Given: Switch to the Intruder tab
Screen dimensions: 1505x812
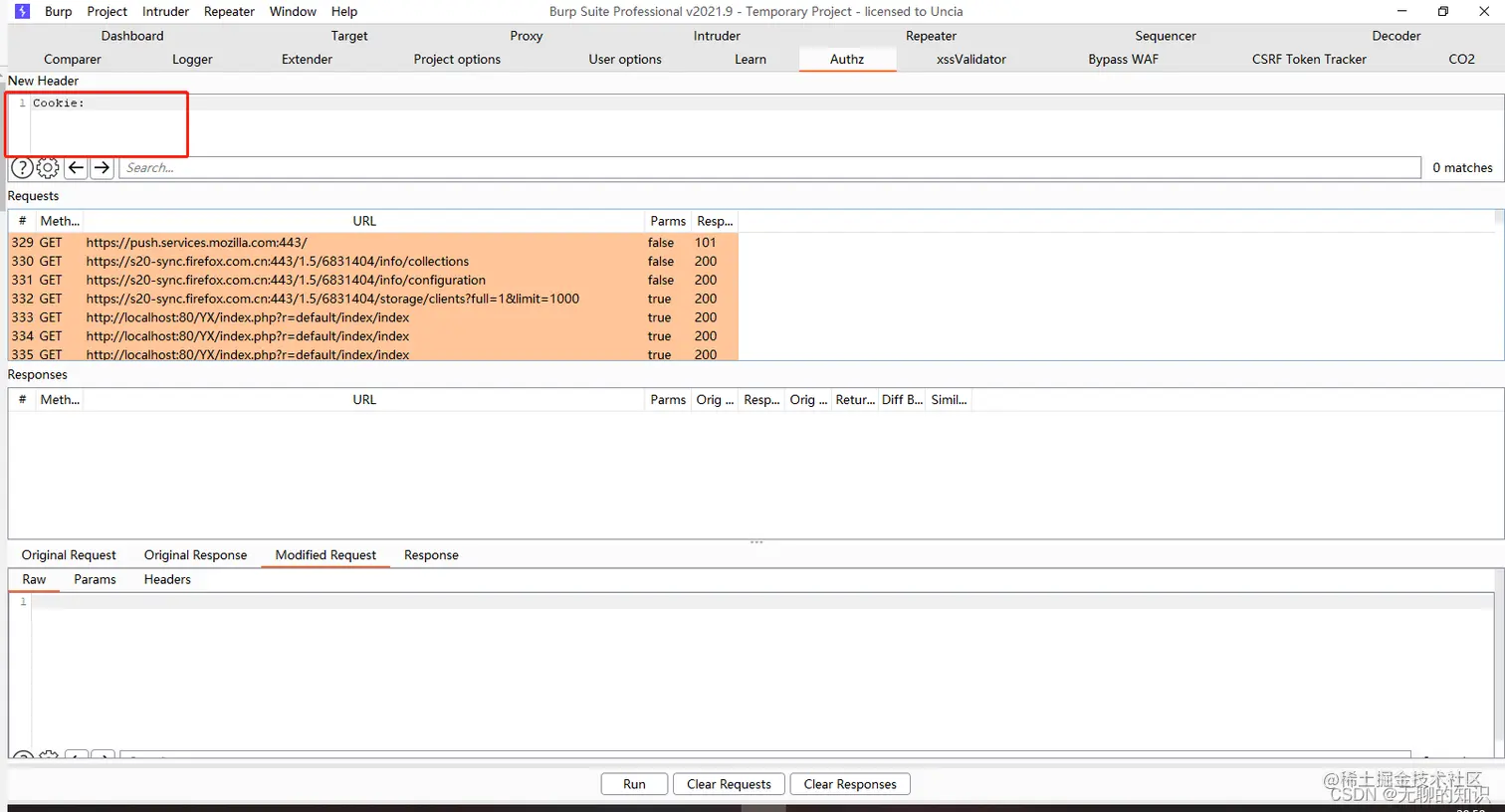Looking at the screenshot, I should point(717,35).
